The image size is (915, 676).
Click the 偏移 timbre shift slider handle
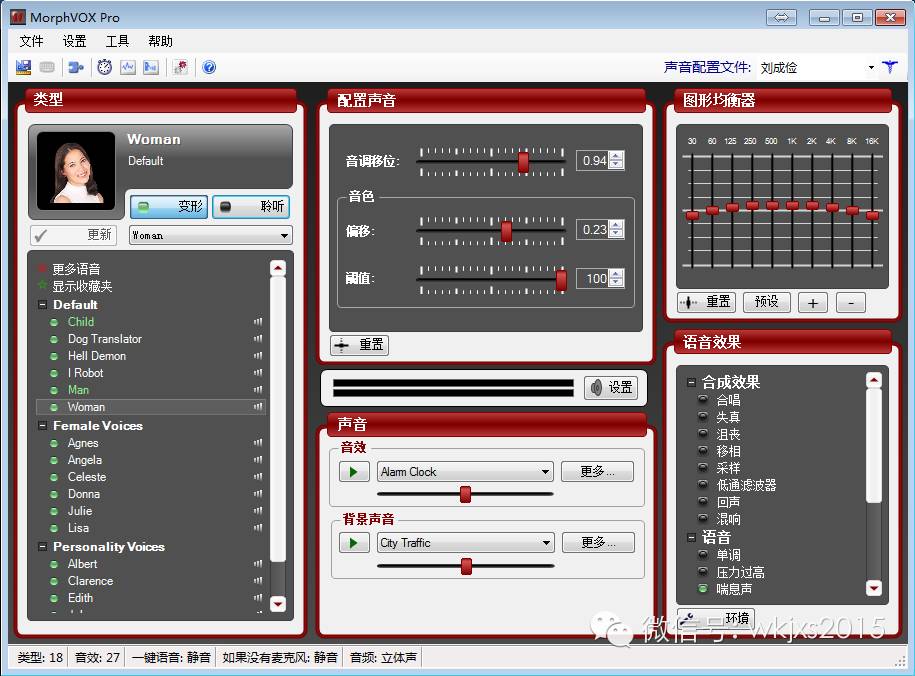[x=507, y=231]
